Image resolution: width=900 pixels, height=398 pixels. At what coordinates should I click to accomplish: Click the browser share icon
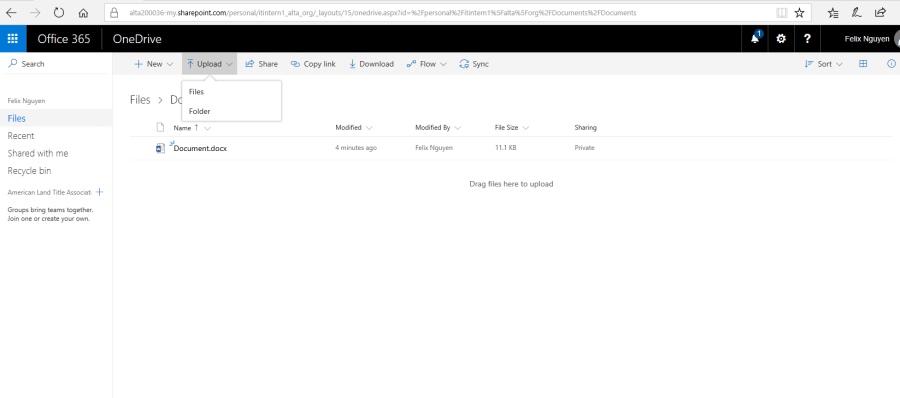pyautogui.click(x=880, y=13)
